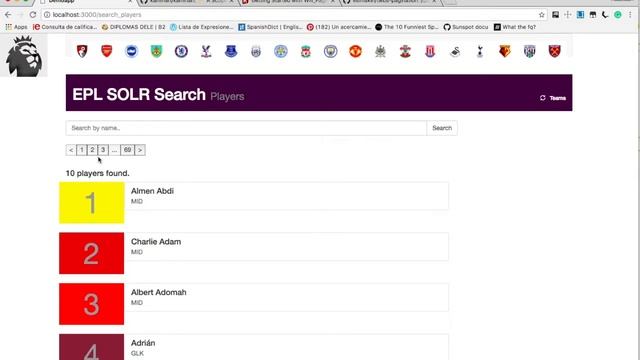Click the Arsenal club crest
Viewport: 640px width, 360px height.
107,51
